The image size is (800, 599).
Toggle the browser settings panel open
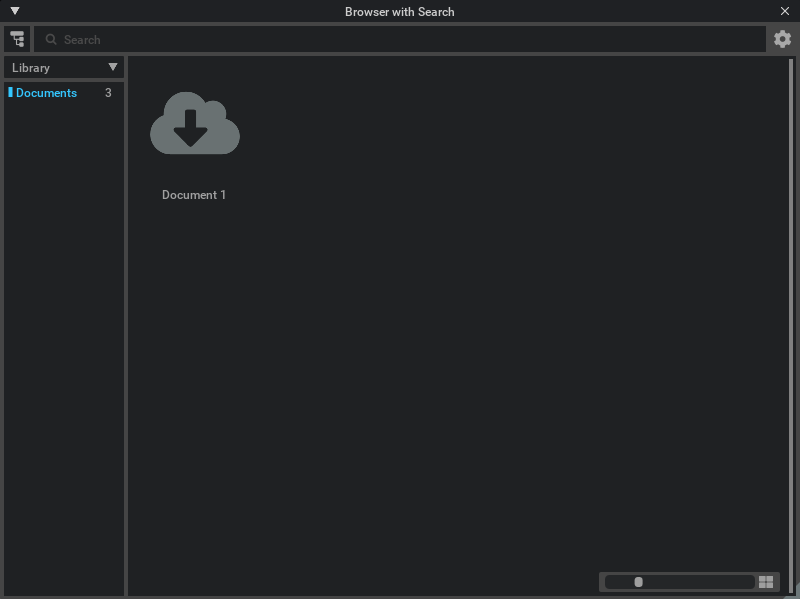point(782,39)
